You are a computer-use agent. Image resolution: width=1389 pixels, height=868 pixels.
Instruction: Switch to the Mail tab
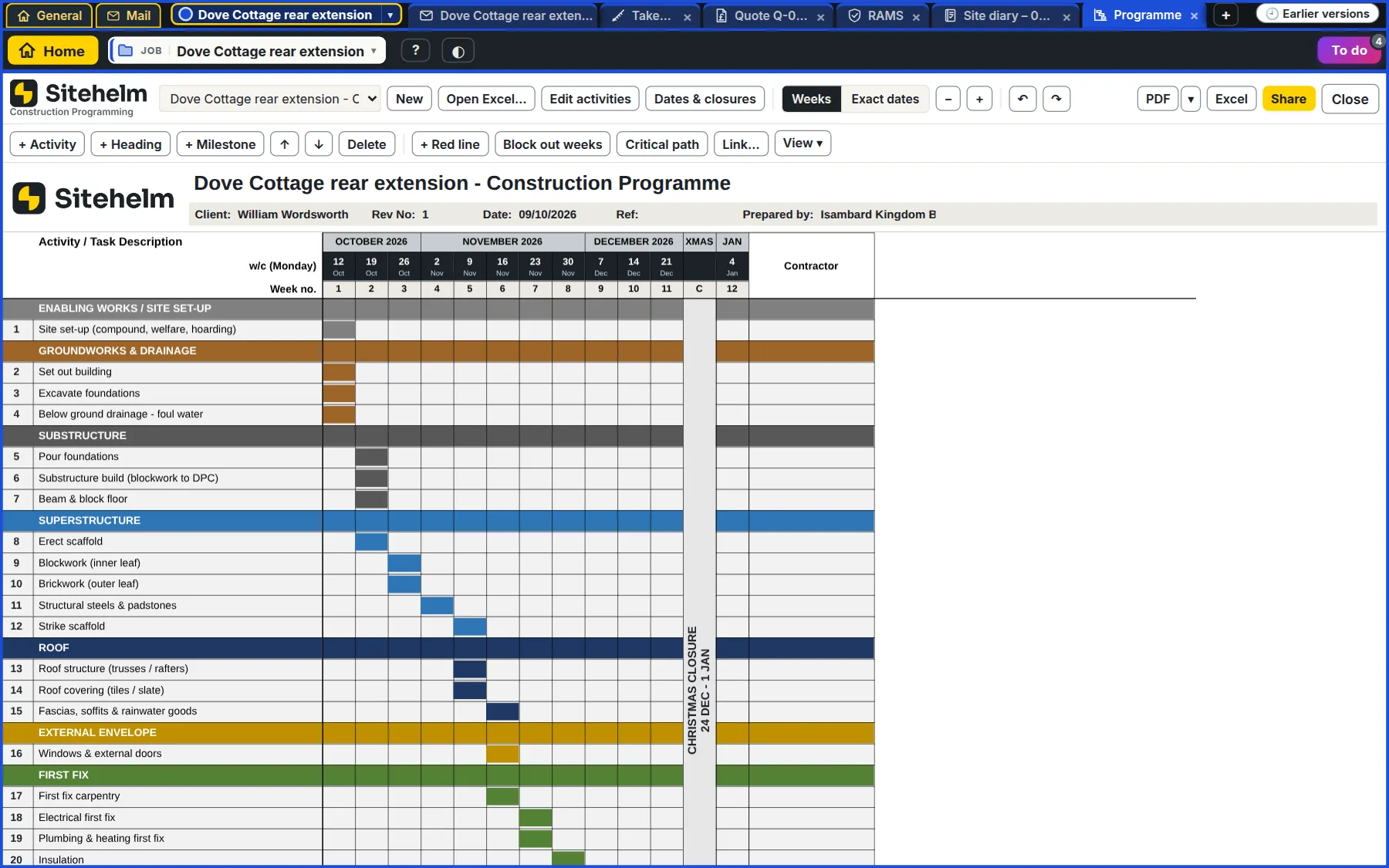click(129, 15)
